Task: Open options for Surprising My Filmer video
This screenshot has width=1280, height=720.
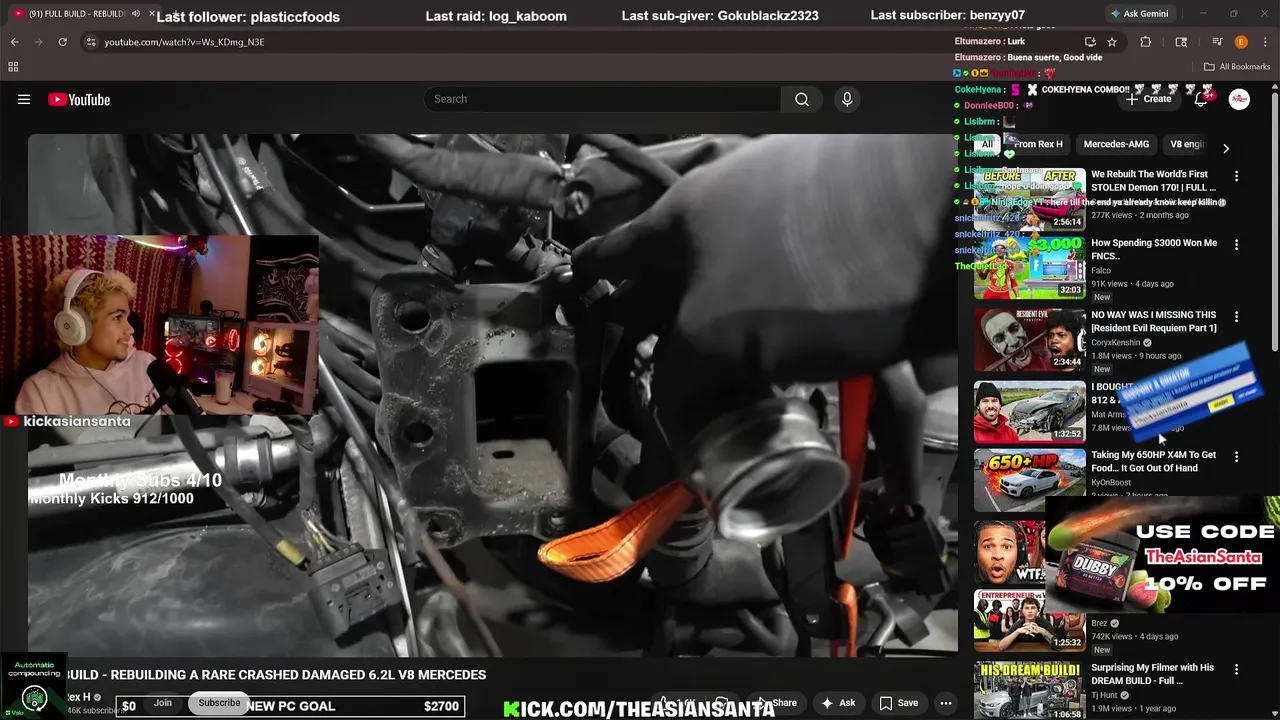Action: coord(1236,670)
